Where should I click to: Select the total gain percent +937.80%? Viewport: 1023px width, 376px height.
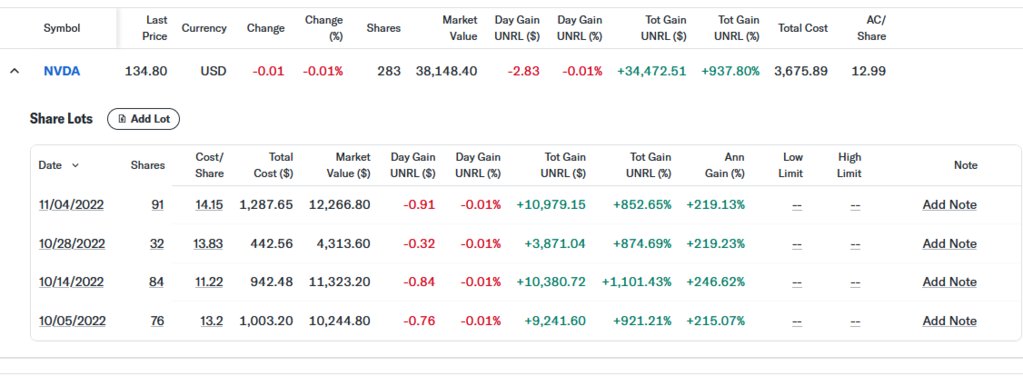(x=731, y=71)
